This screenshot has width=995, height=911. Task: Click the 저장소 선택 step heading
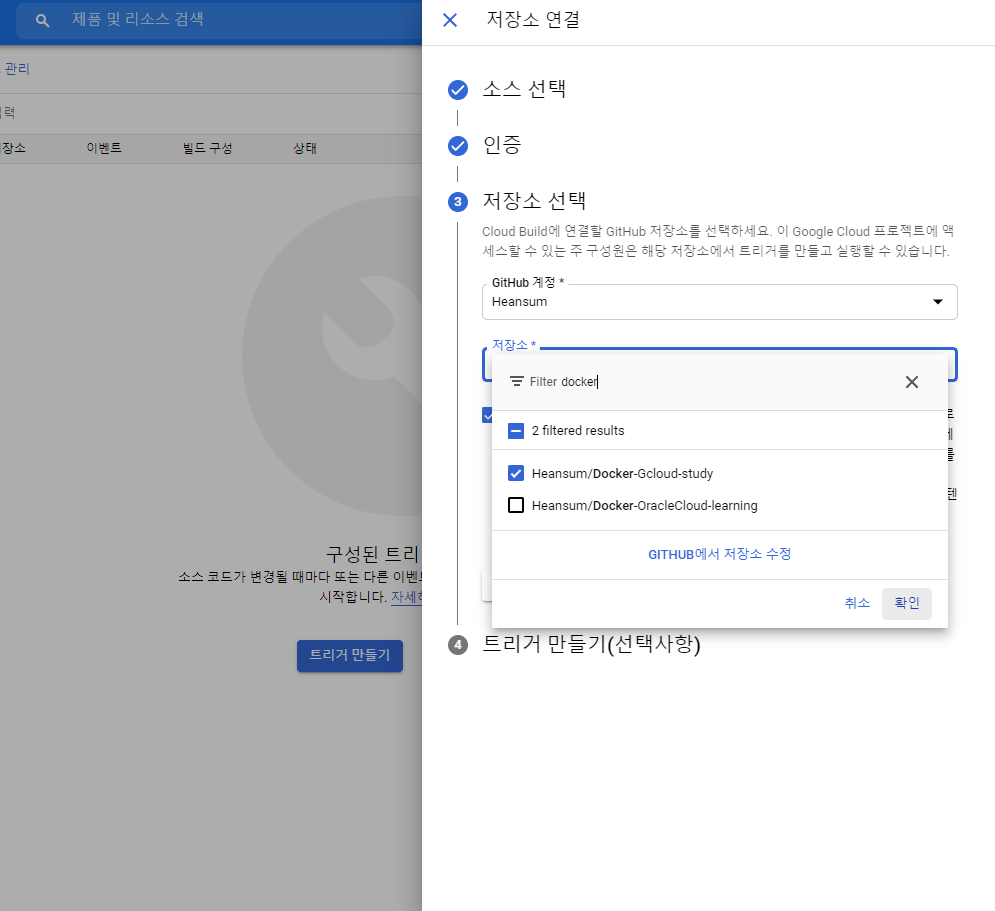[x=534, y=201]
